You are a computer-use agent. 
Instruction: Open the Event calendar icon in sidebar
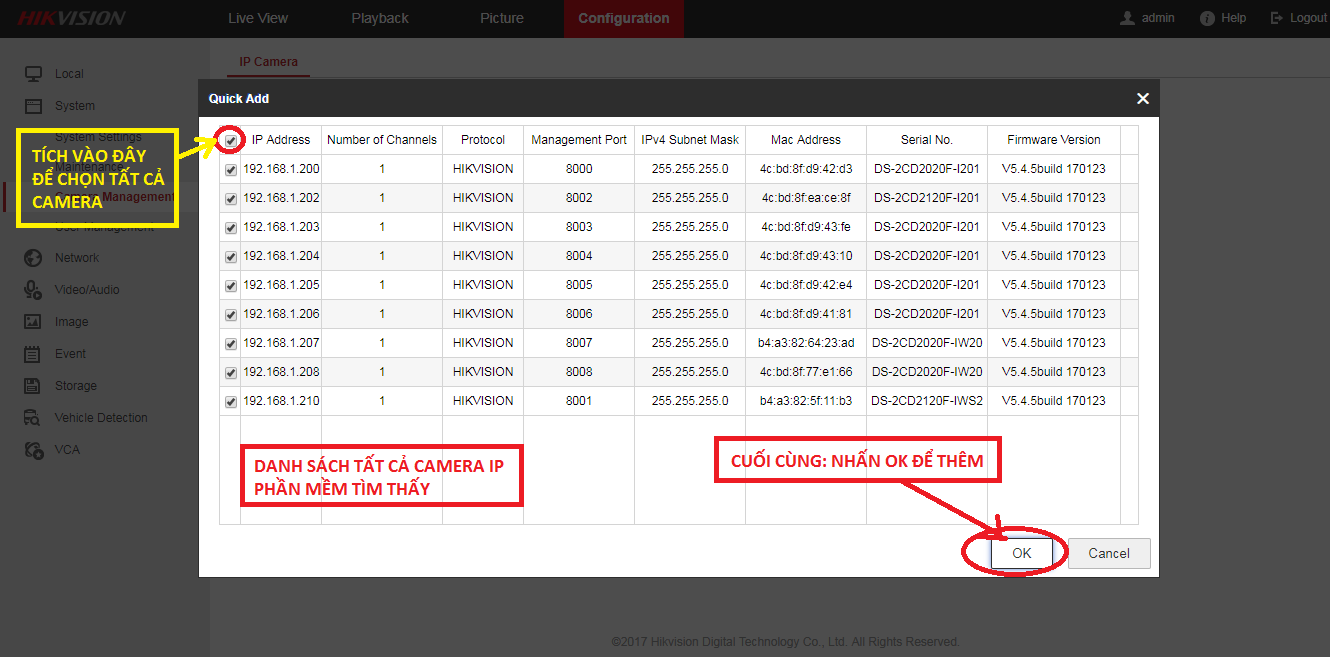[x=34, y=354]
